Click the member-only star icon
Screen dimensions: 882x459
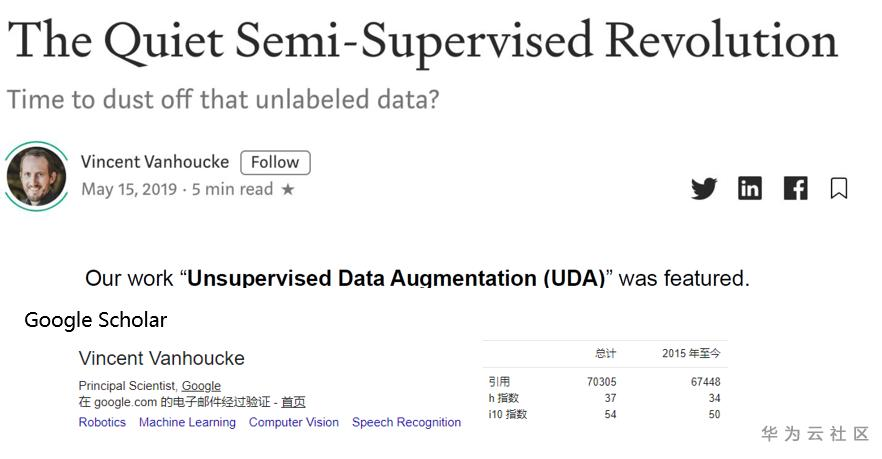tap(288, 190)
